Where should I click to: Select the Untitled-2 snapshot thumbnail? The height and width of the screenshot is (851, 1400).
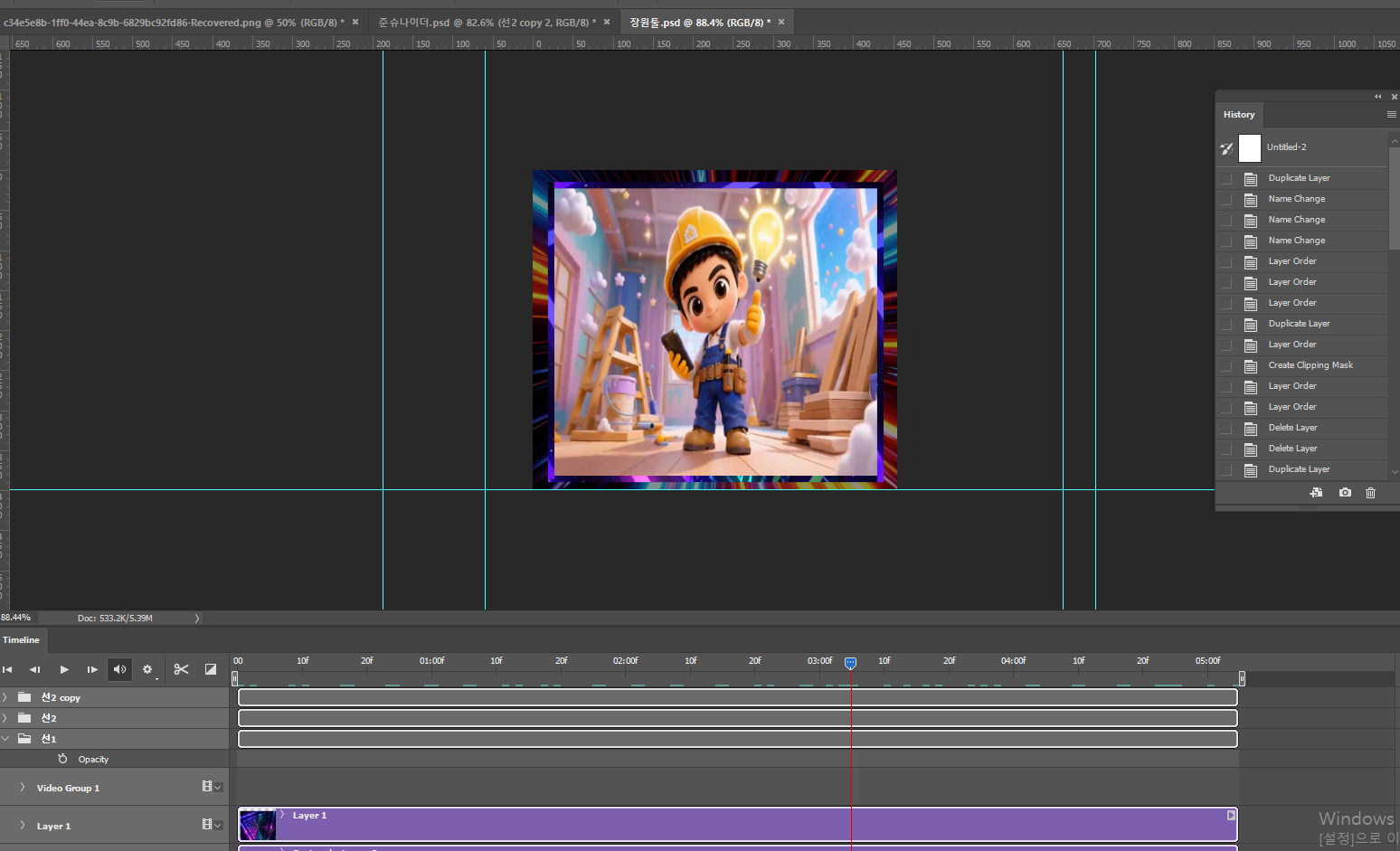(1250, 147)
